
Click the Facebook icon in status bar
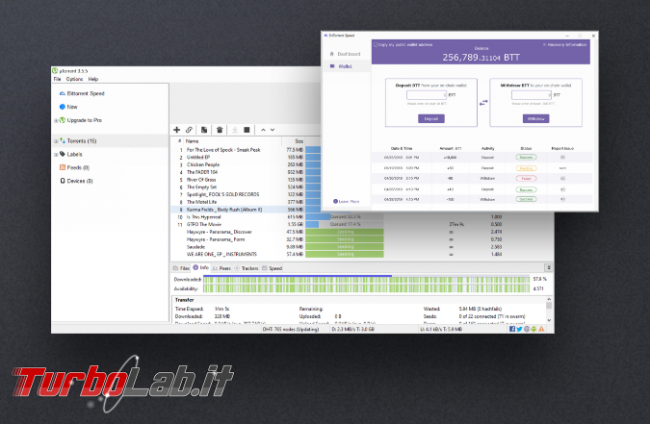pyautogui.click(x=512, y=329)
